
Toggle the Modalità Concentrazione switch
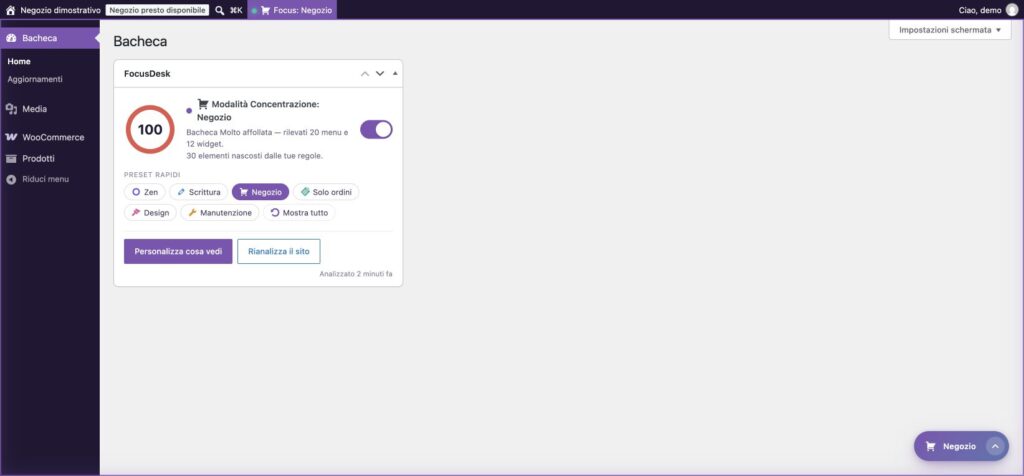click(x=376, y=129)
